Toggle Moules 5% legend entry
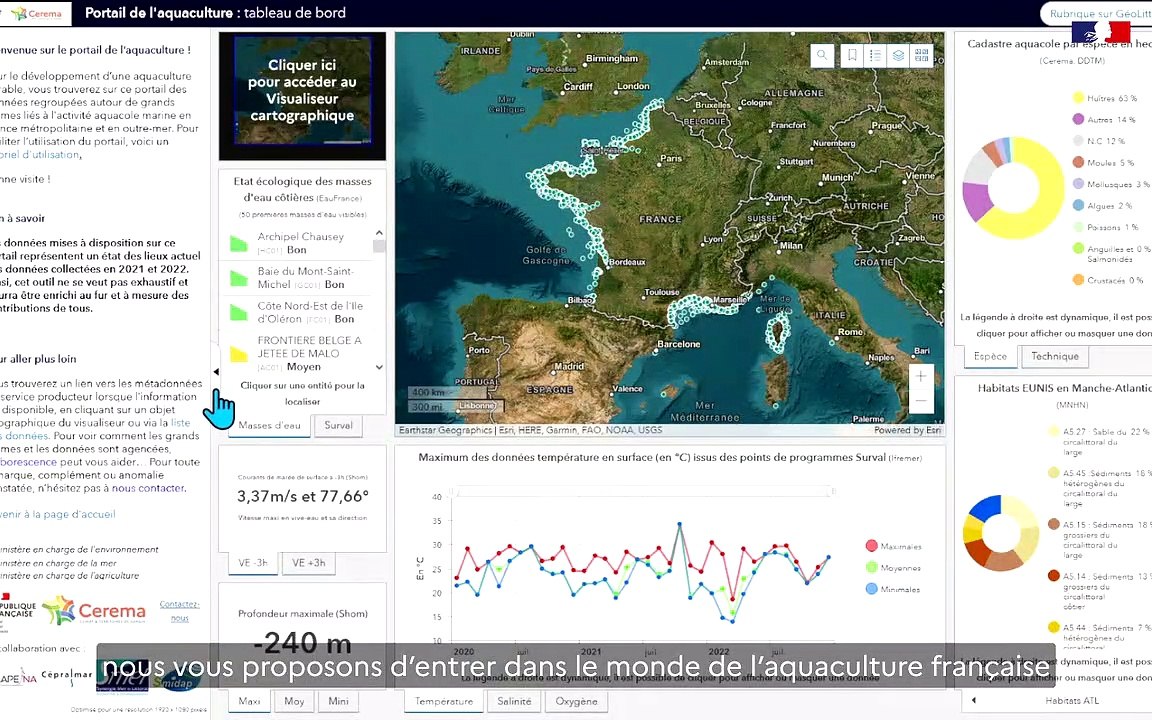 point(1104,162)
